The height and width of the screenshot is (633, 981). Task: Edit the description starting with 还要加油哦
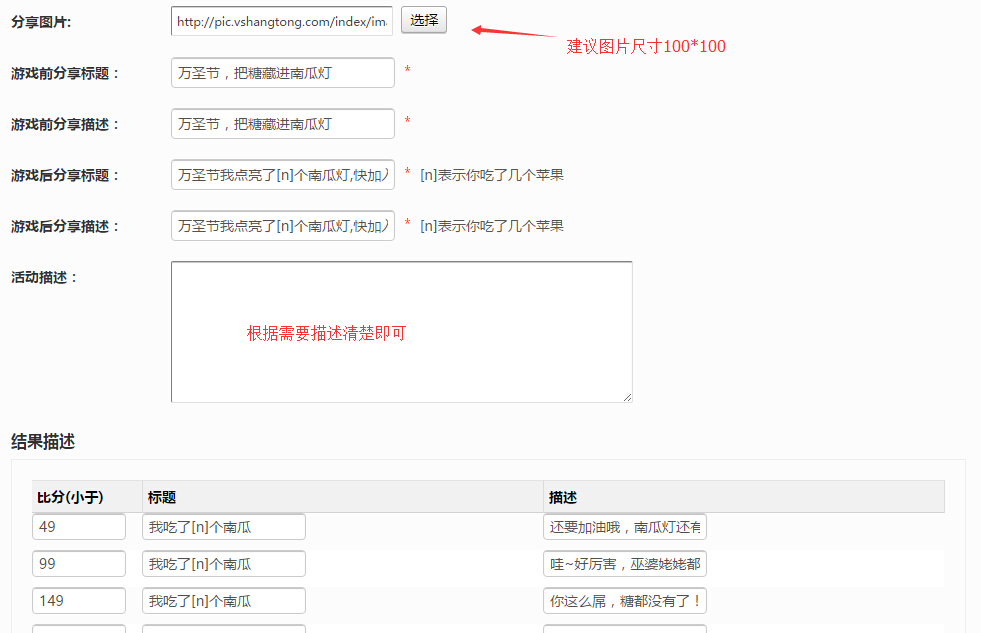(625, 527)
